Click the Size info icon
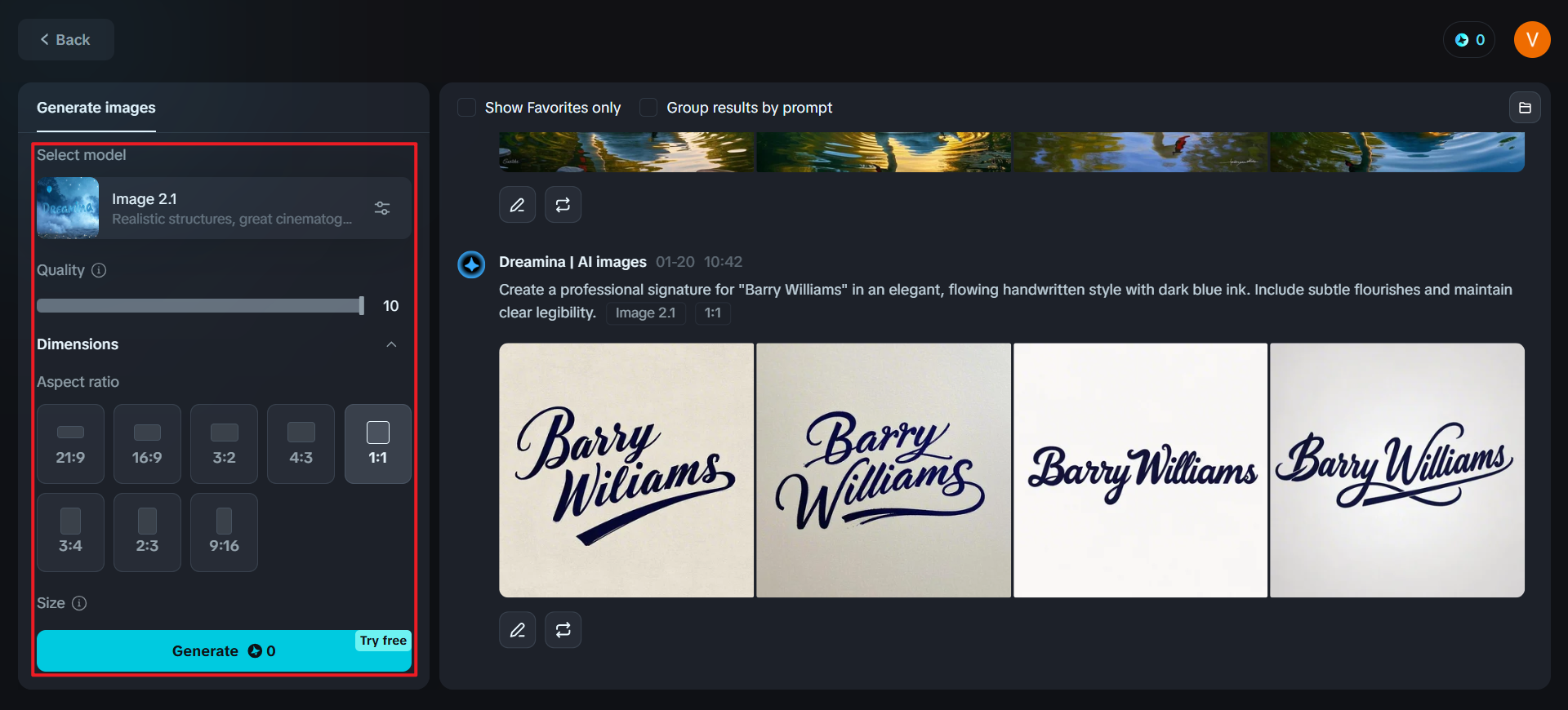Viewport: 1568px width, 710px height. click(x=79, y=603)
